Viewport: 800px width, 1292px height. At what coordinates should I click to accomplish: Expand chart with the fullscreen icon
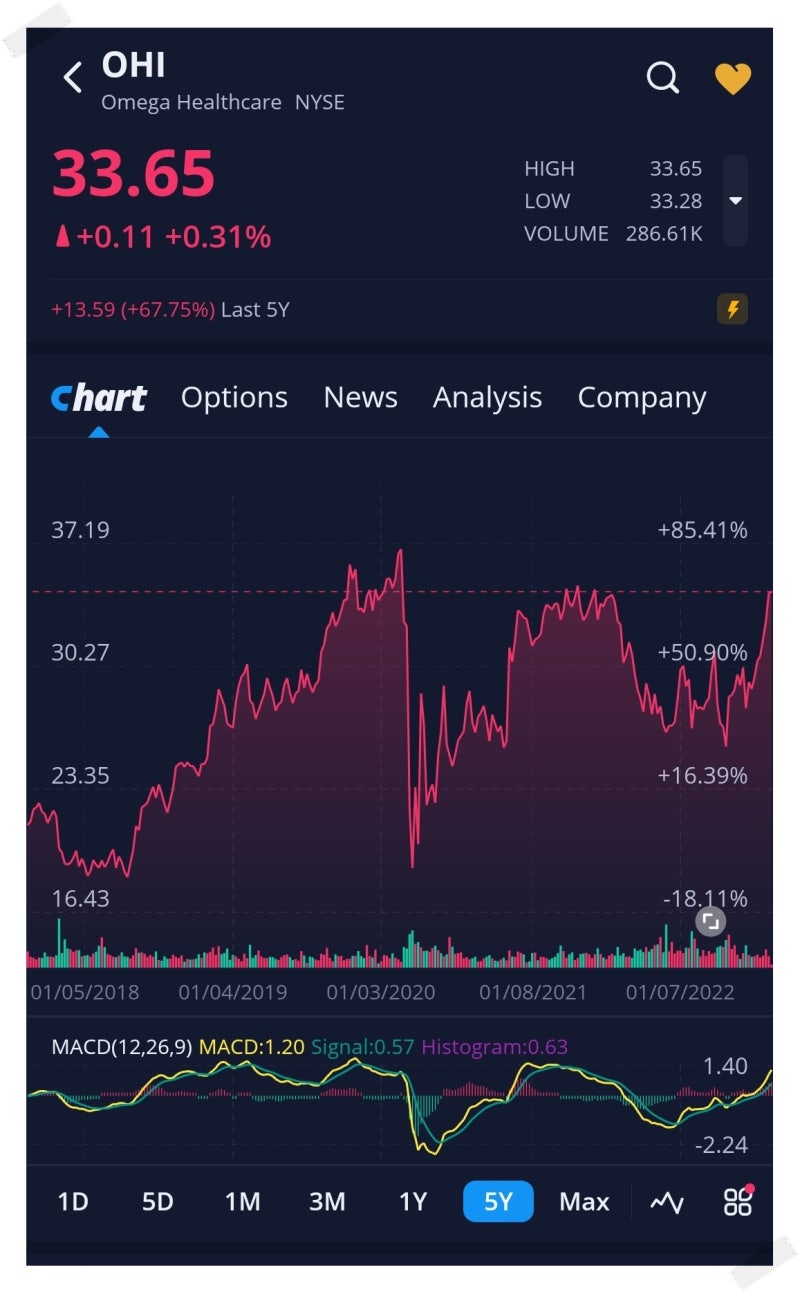(x=710, y=921)
